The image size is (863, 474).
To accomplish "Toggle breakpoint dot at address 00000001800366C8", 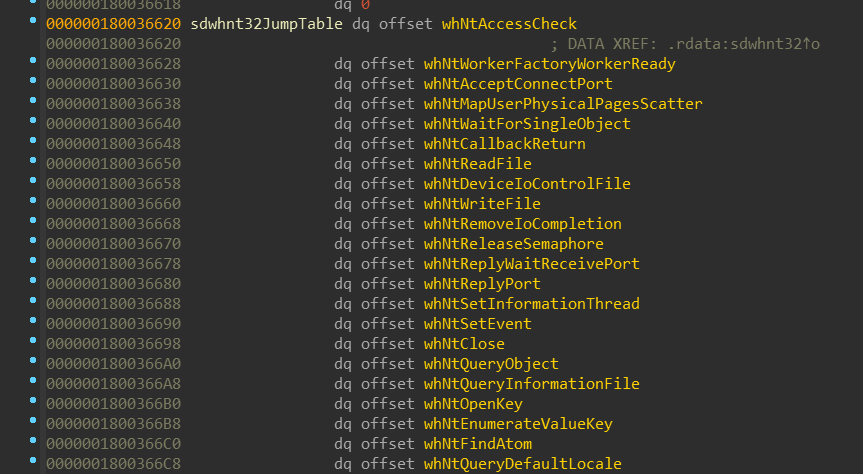I will pos(33,460).
